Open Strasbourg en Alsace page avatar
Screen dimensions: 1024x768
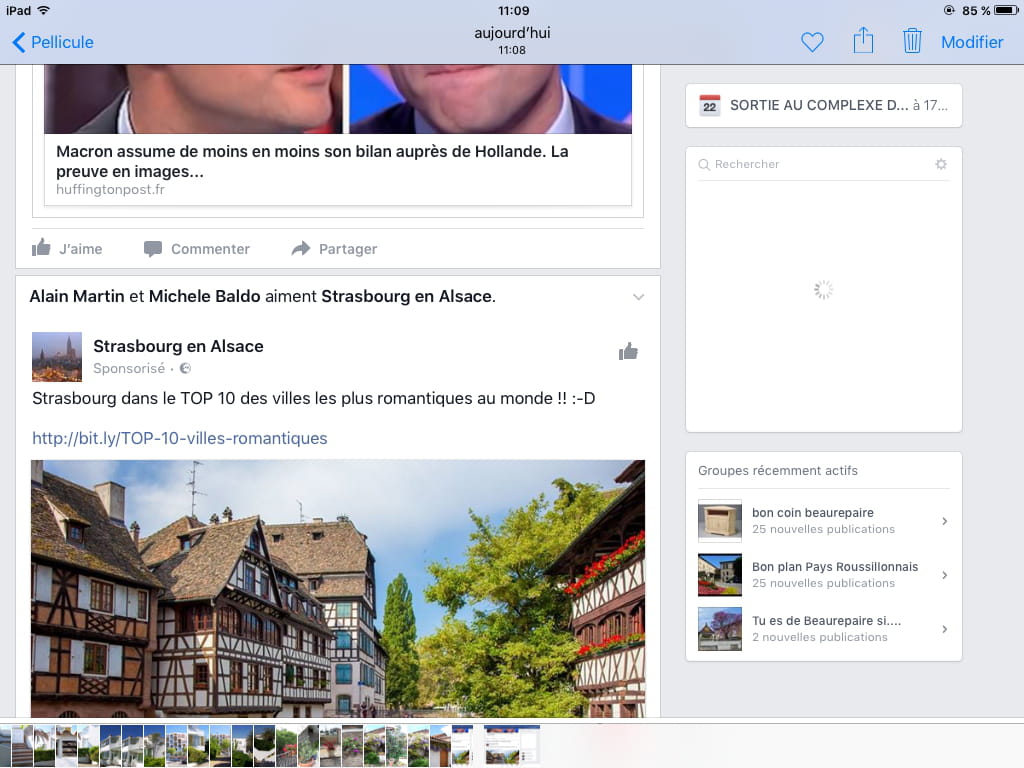[x=57, y=357]
